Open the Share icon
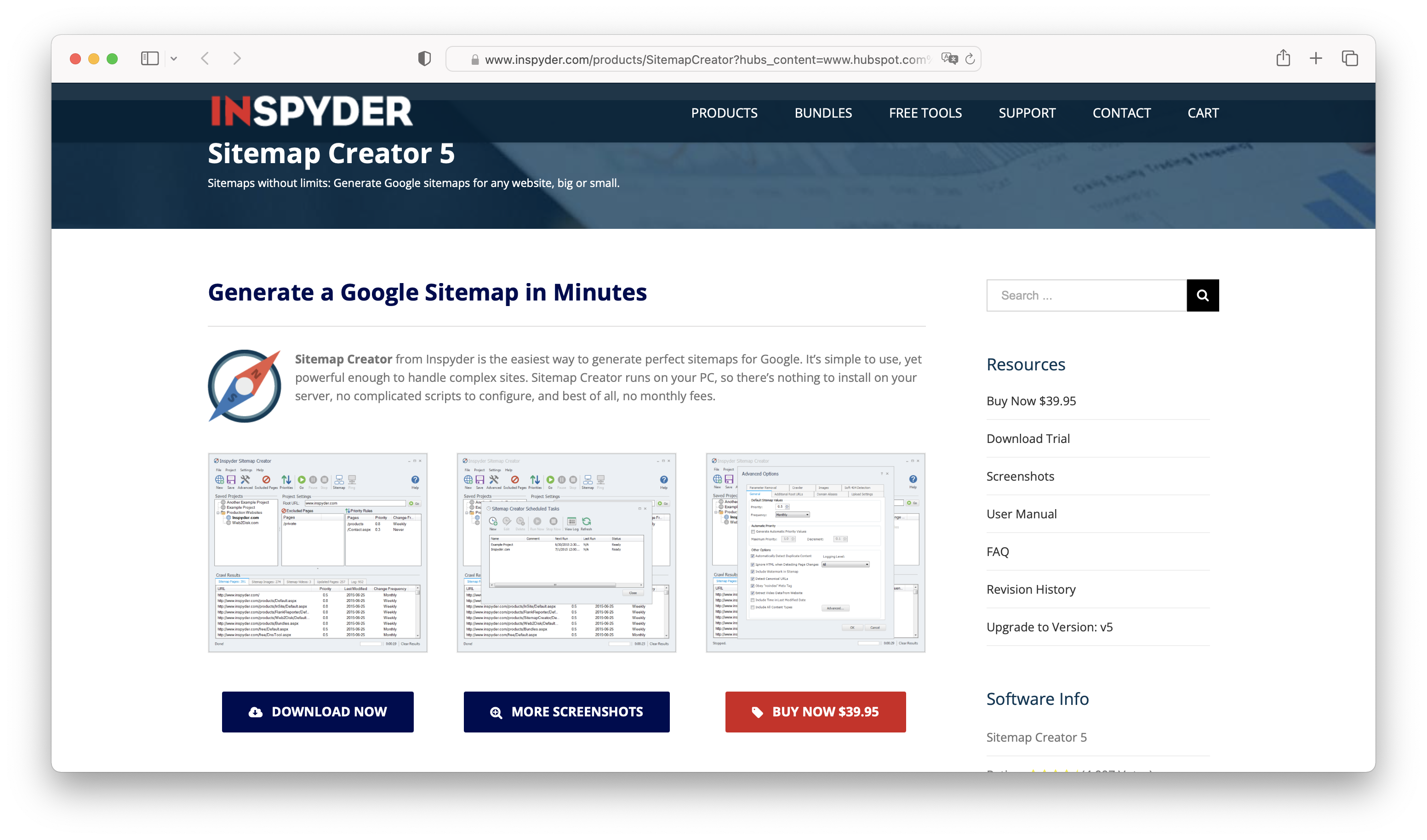Image resolution: width=1427 pixels, height=840 pixels. click(x=1283, y=58)
